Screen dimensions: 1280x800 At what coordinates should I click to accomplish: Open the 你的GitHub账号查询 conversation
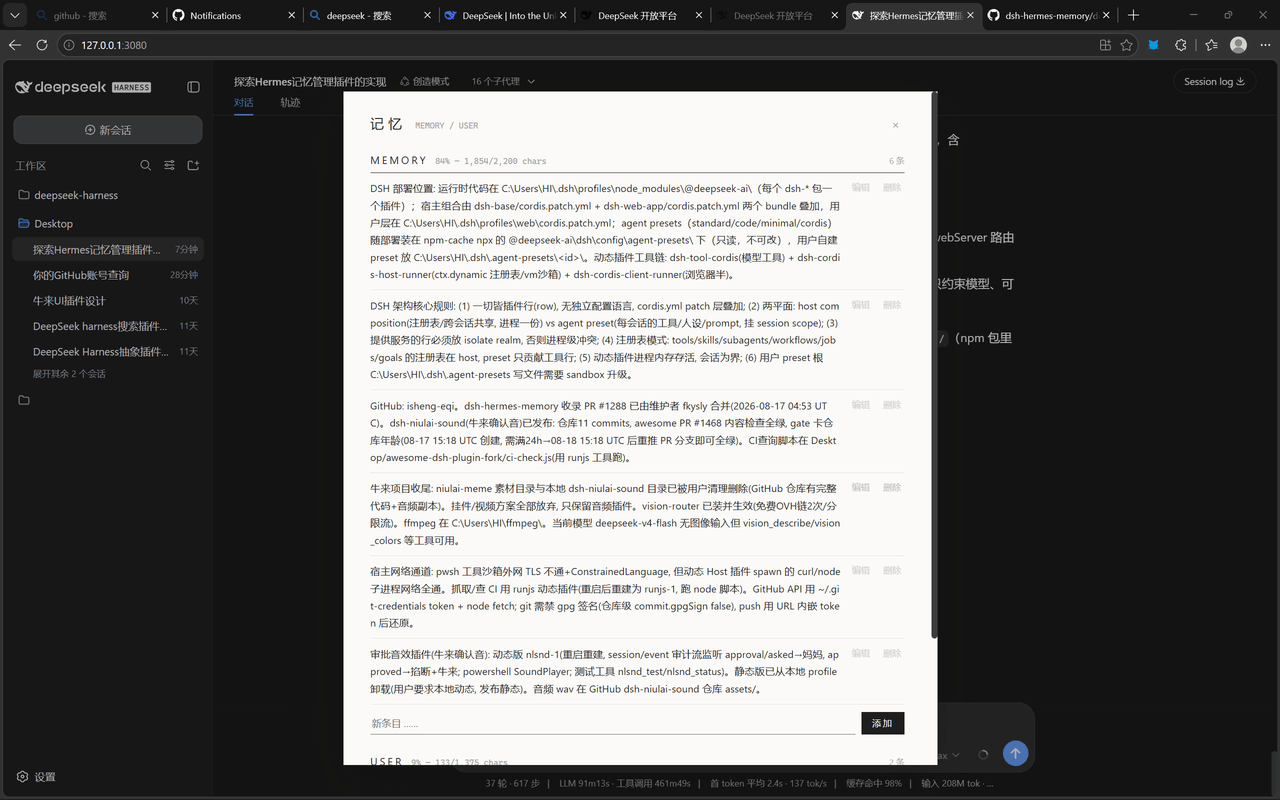pos(108,275)
